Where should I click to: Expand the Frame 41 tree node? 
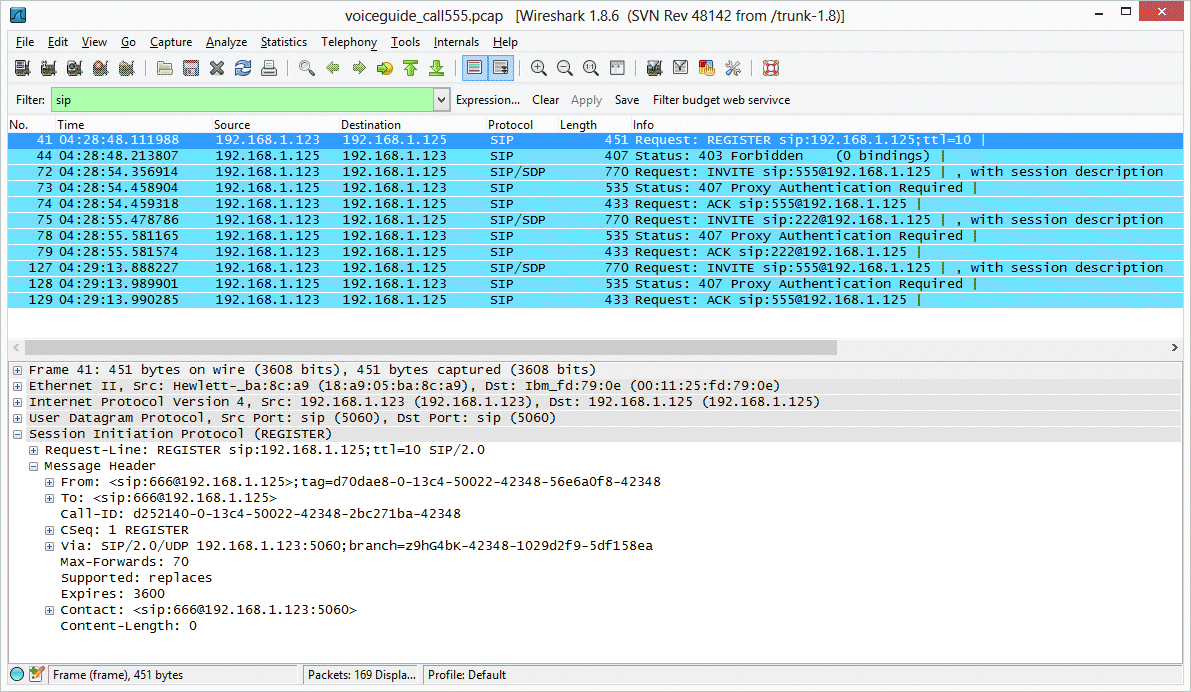[17, 370]
